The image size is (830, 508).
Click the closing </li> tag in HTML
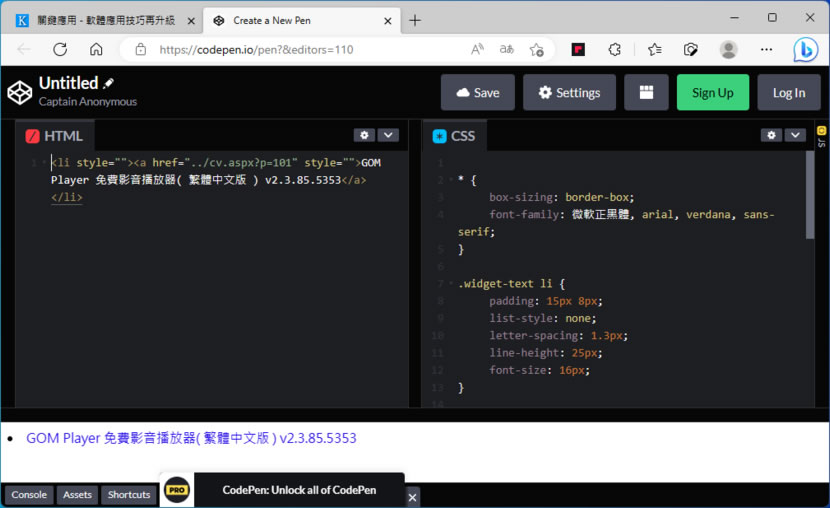(x=67, y=197)
